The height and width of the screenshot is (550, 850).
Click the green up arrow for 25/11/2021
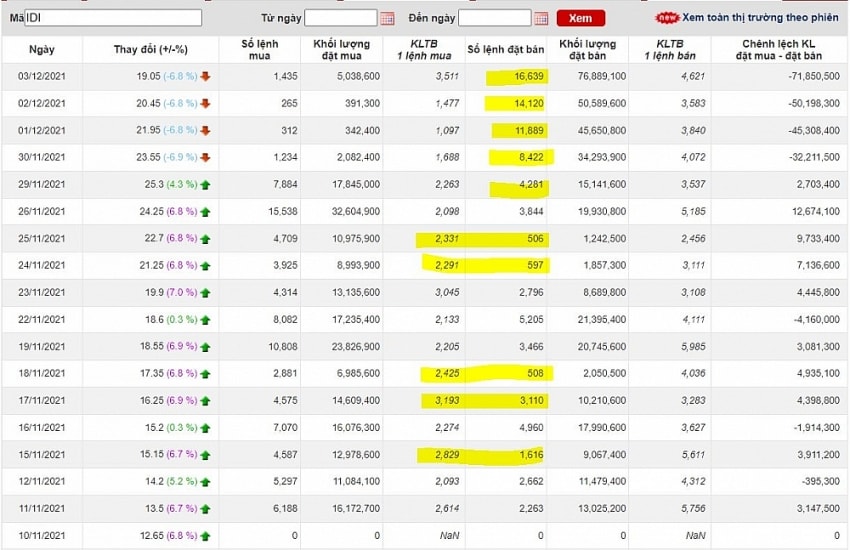pos(205,239)
